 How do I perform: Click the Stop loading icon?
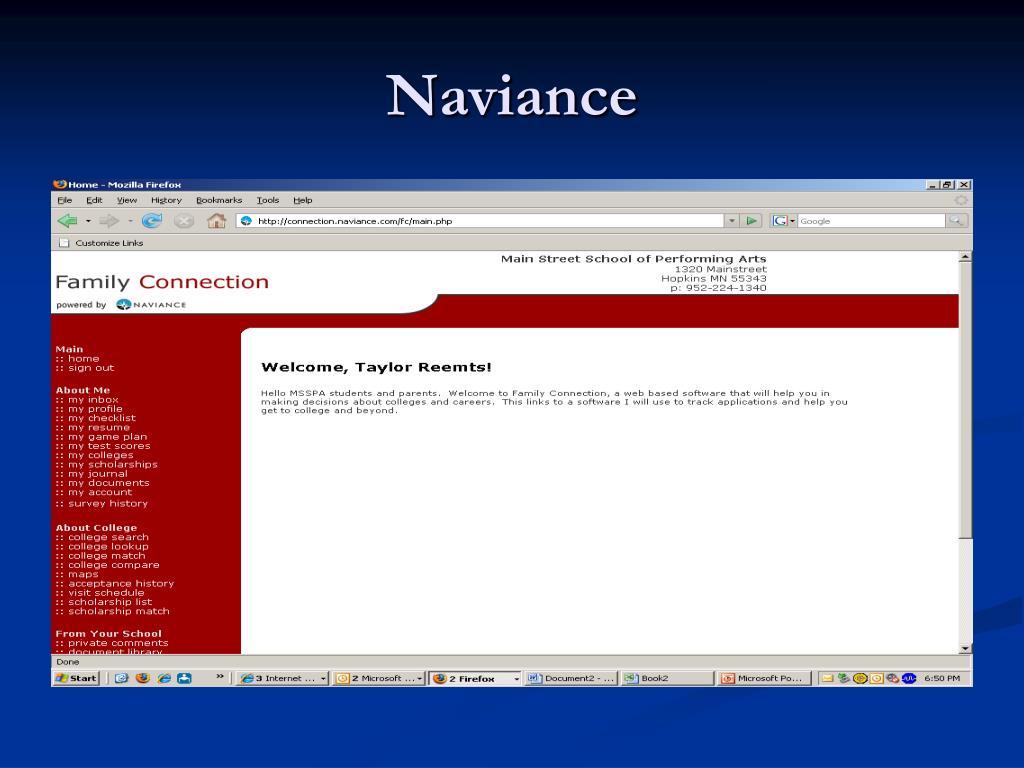[184, 221]
